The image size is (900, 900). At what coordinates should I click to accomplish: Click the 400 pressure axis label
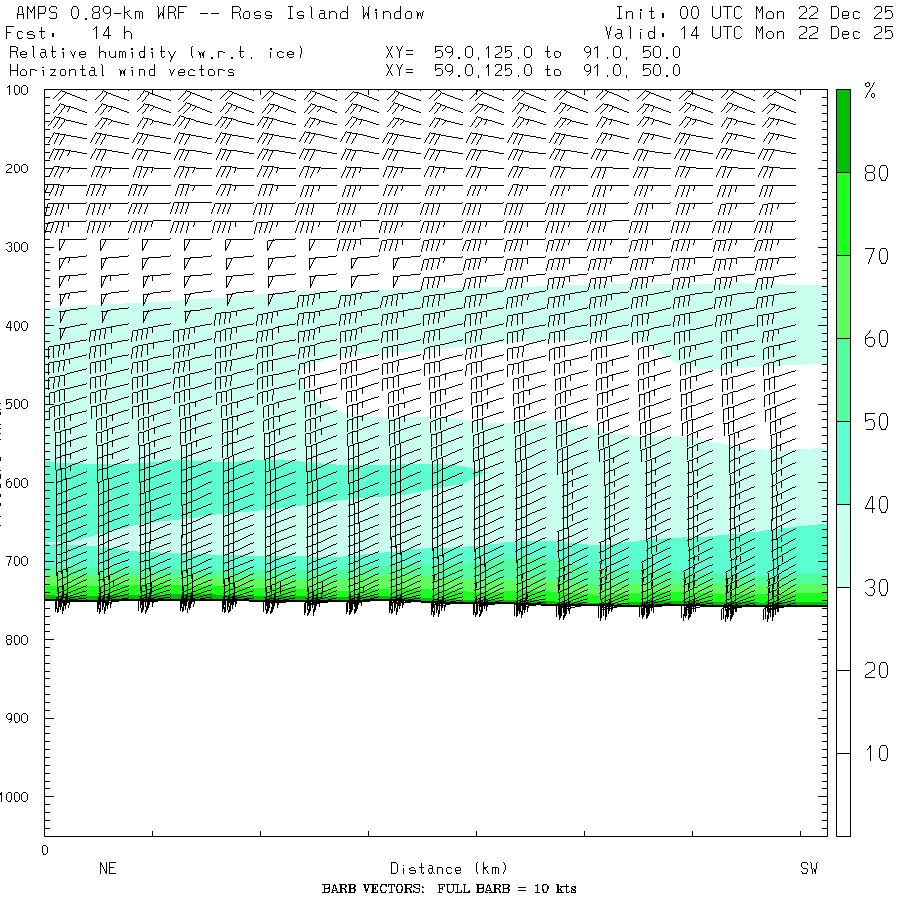tap(17, 326)
